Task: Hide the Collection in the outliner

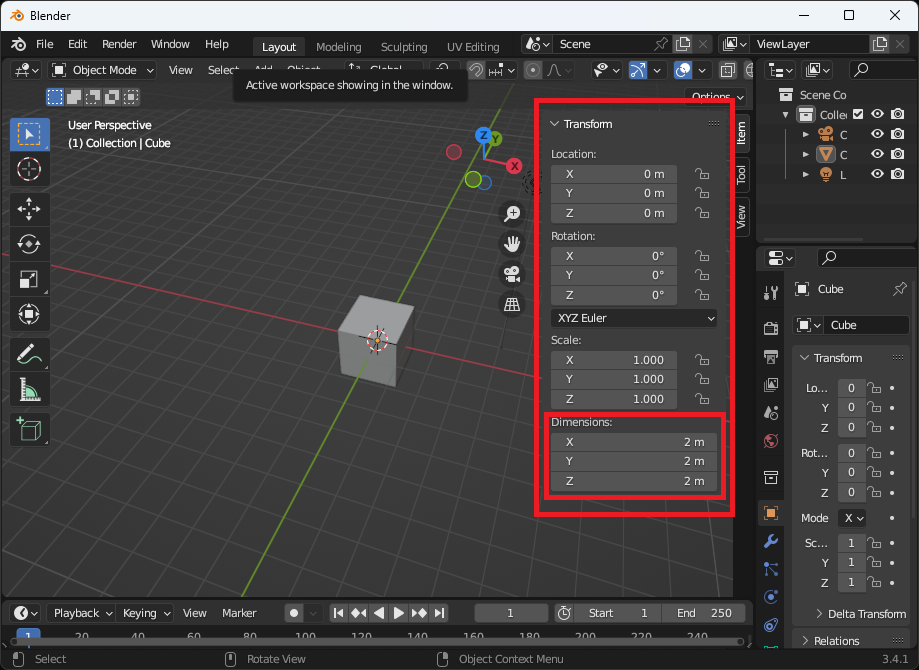Action: click(x=877, y=114)
